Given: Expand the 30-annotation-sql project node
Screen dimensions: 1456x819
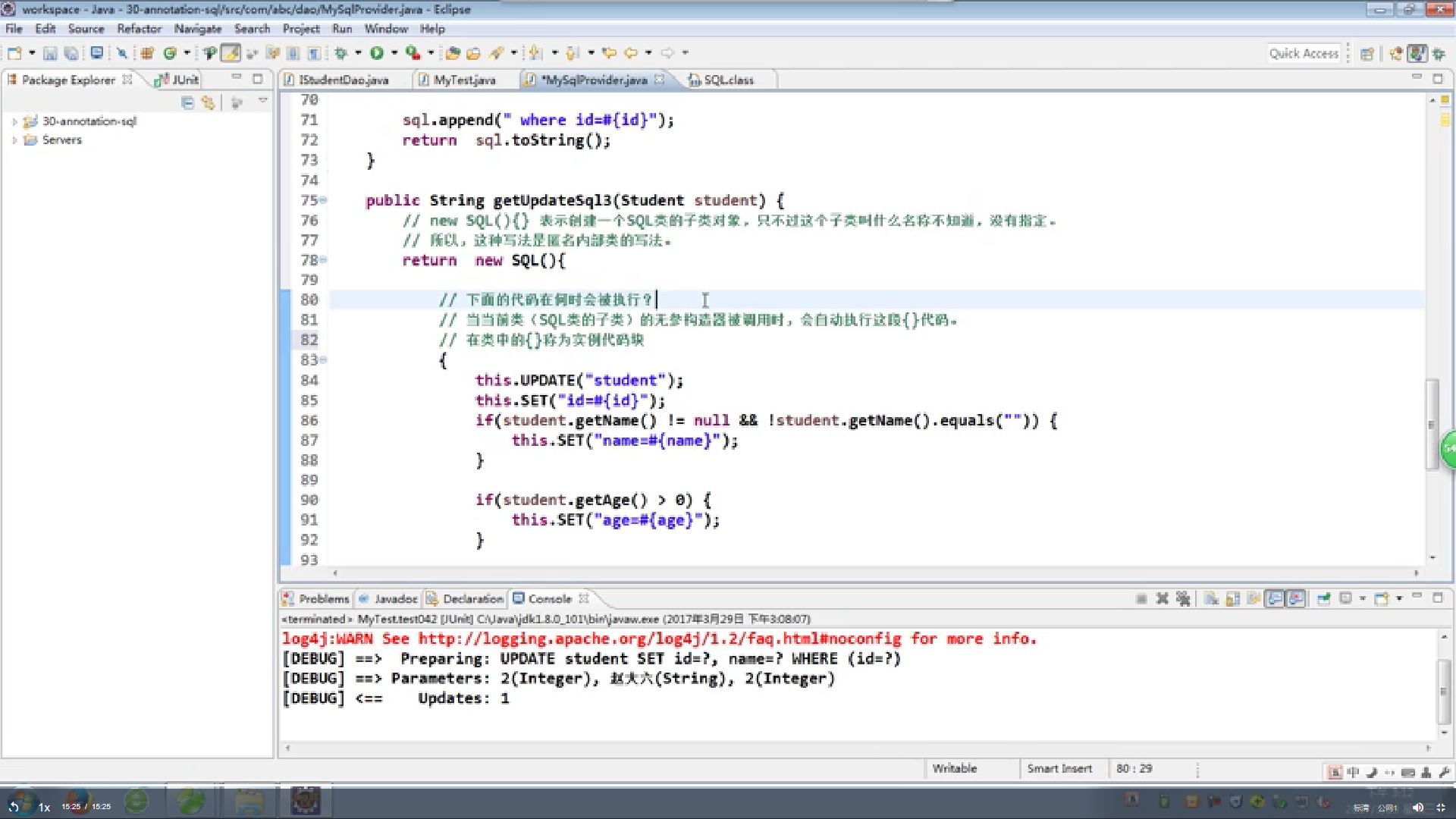Looking at the screenshot, I should [14, 121].
